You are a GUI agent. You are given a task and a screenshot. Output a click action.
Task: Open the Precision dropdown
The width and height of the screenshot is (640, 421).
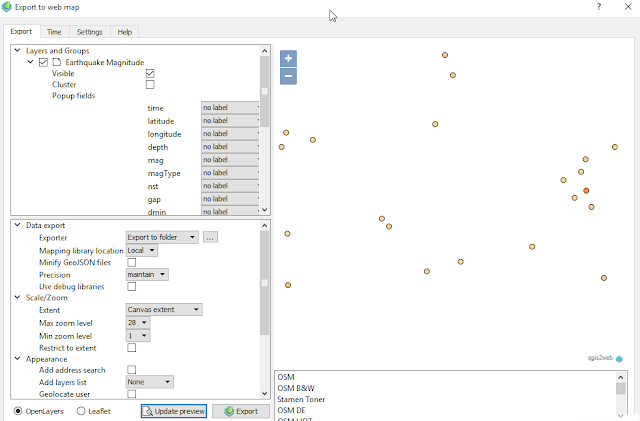click(x=147, y=274)
